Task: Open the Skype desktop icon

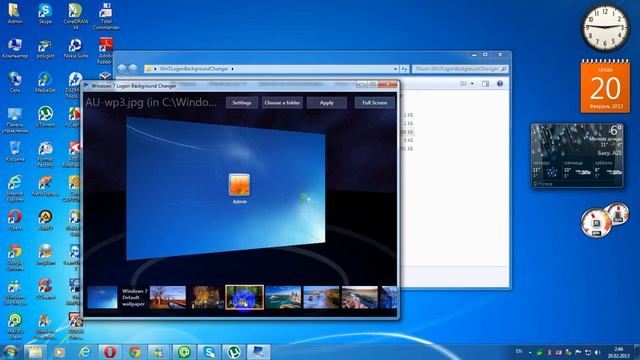Action: (x=45, y=13)
